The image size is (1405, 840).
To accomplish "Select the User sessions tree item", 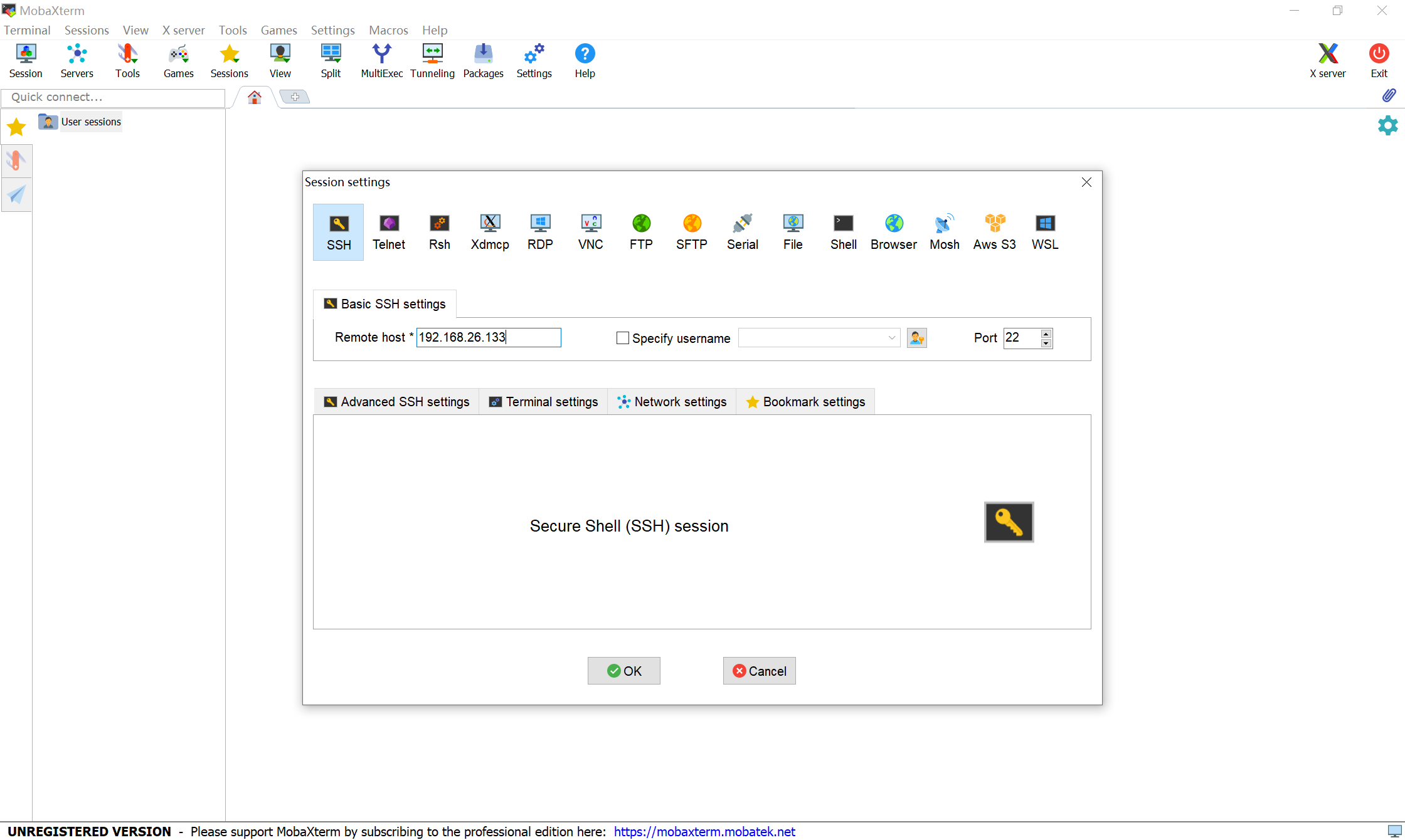I will pyautogui.click(x=91, y=122).
